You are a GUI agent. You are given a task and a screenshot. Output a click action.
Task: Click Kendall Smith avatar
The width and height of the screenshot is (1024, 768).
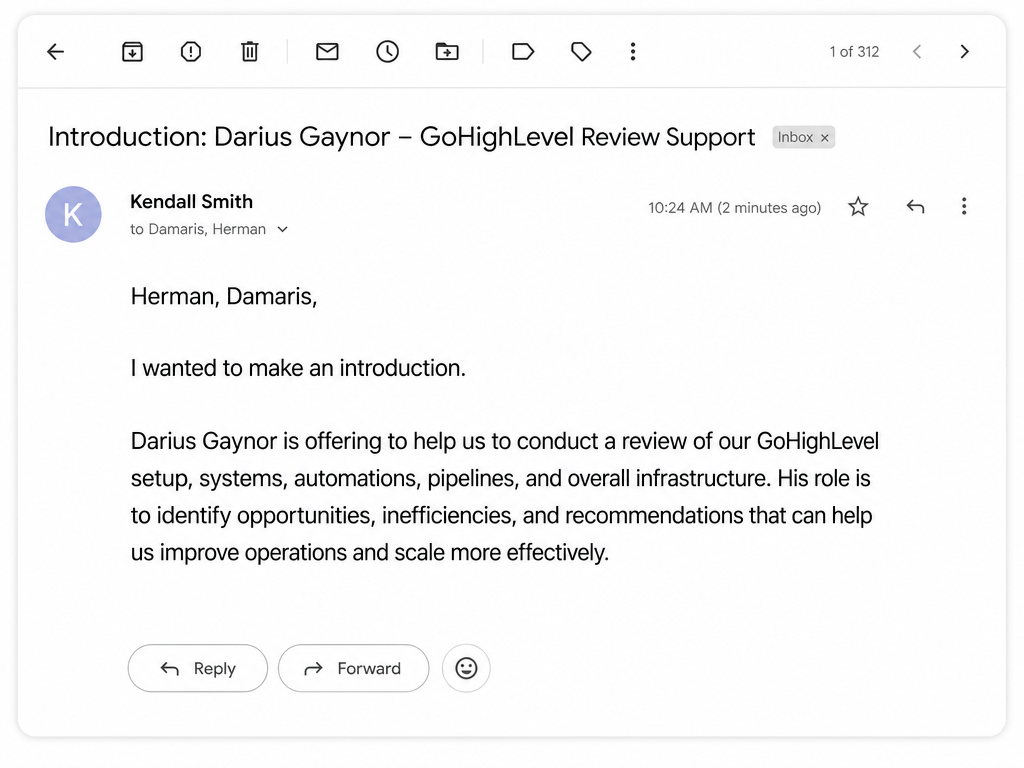click(73, 214)
